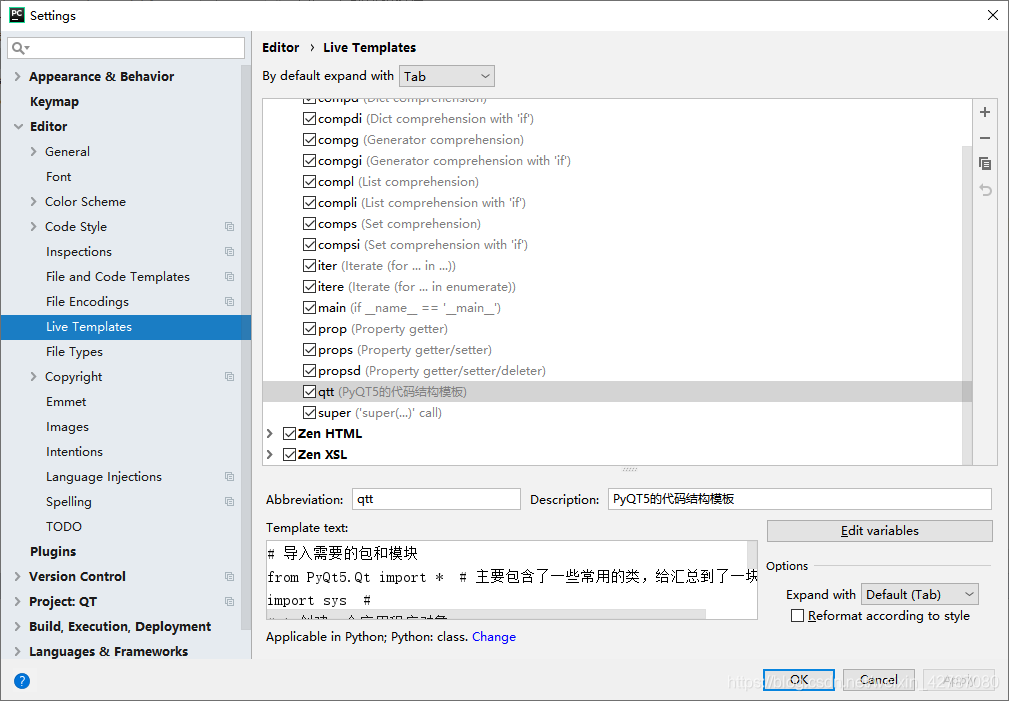Click inside the Template text editor
The width and height of the screenshot is (1009, 701).
(x=512, y=580)
